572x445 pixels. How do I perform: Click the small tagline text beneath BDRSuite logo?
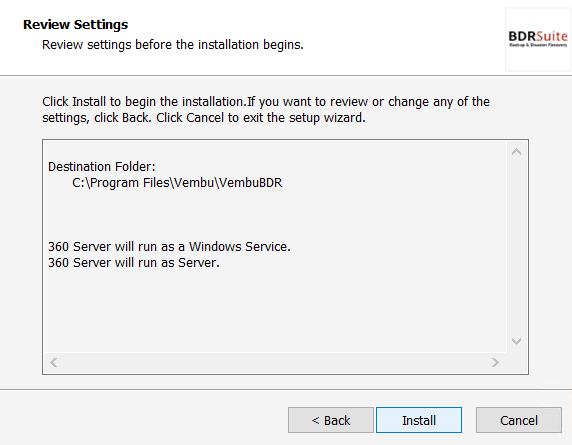(538, 45)
